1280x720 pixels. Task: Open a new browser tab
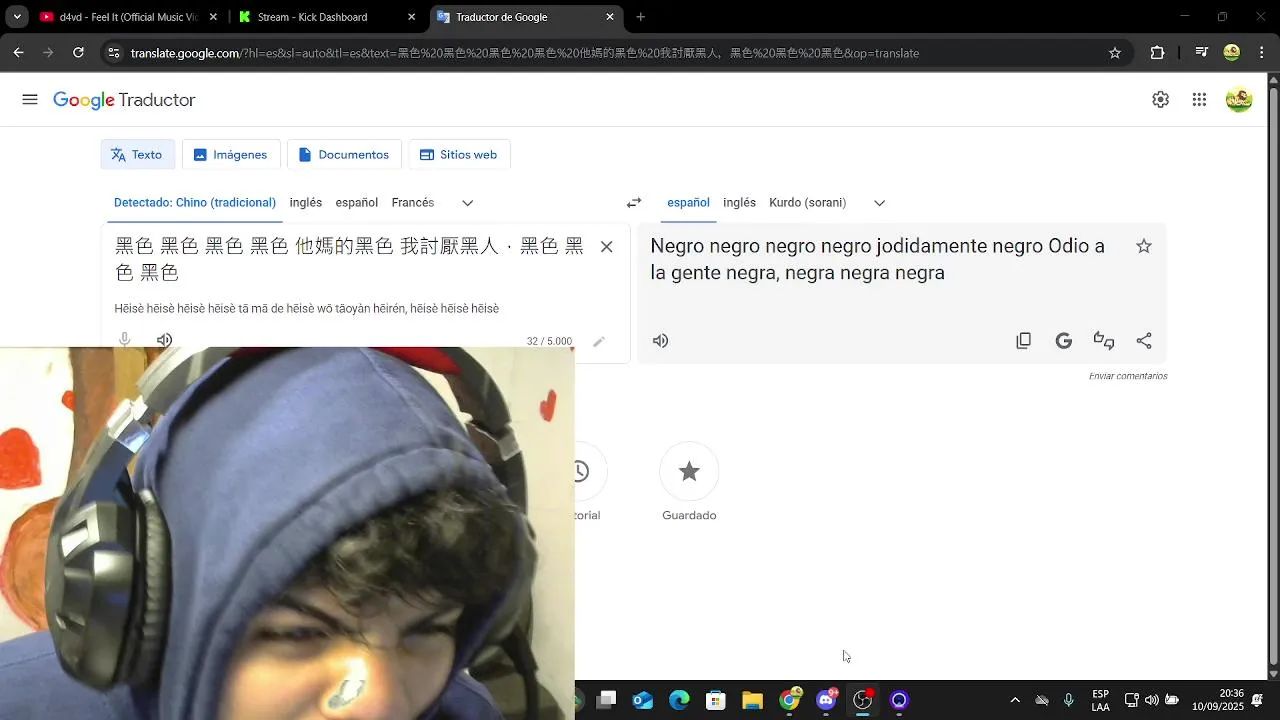pyautogui.click(x=641, y=17)
